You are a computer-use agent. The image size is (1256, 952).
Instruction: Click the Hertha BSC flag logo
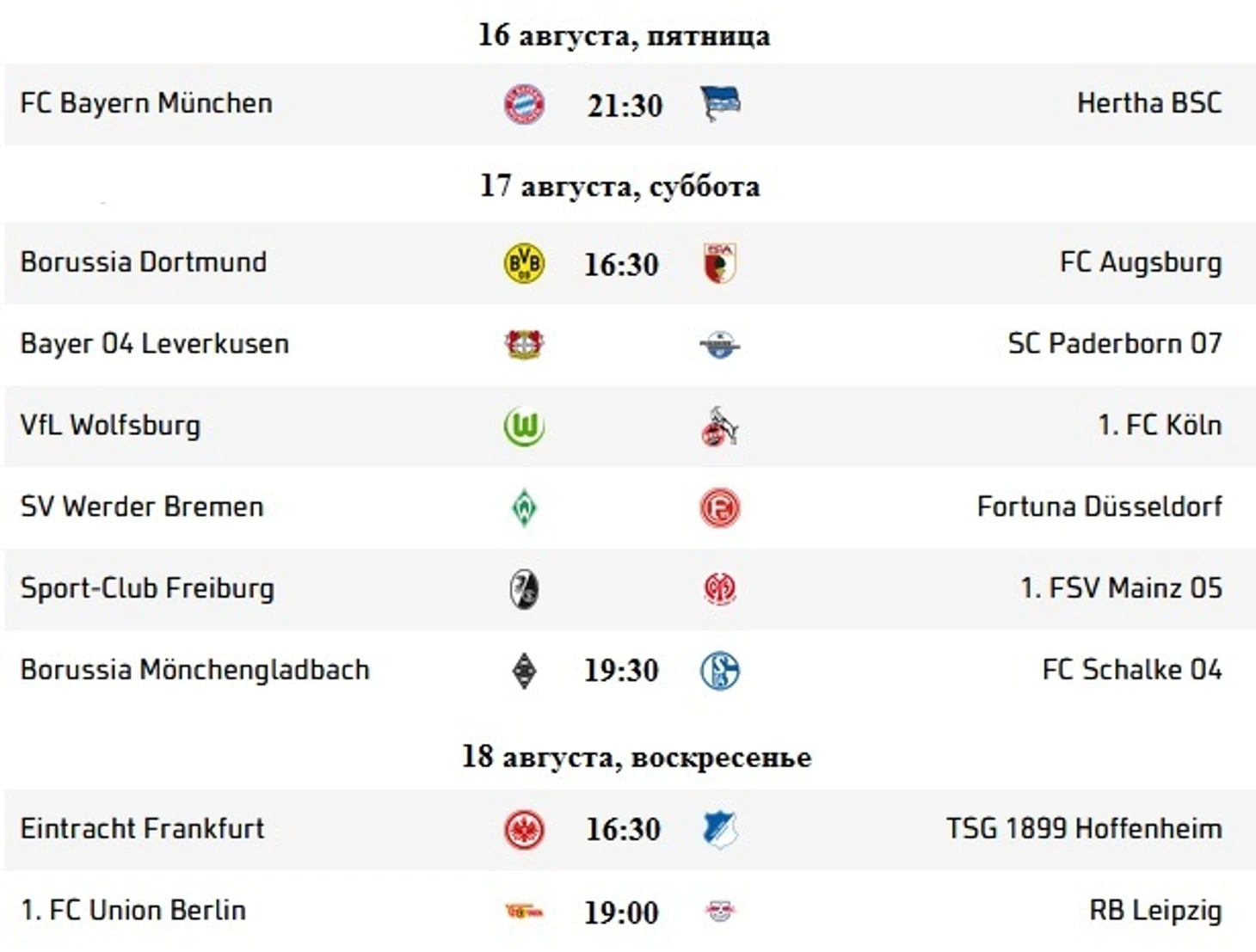[720, 104]
